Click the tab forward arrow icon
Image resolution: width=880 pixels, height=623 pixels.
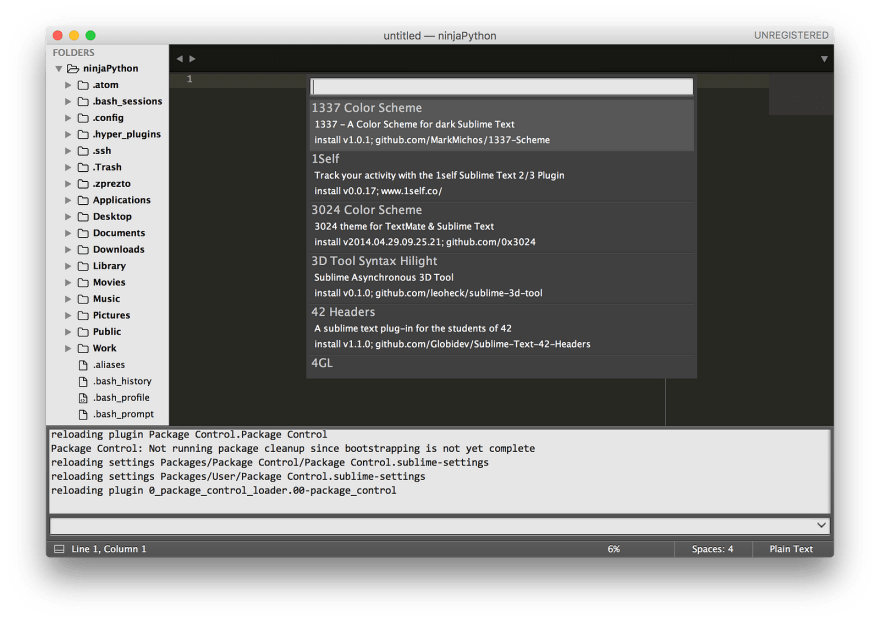pos(192,58)
